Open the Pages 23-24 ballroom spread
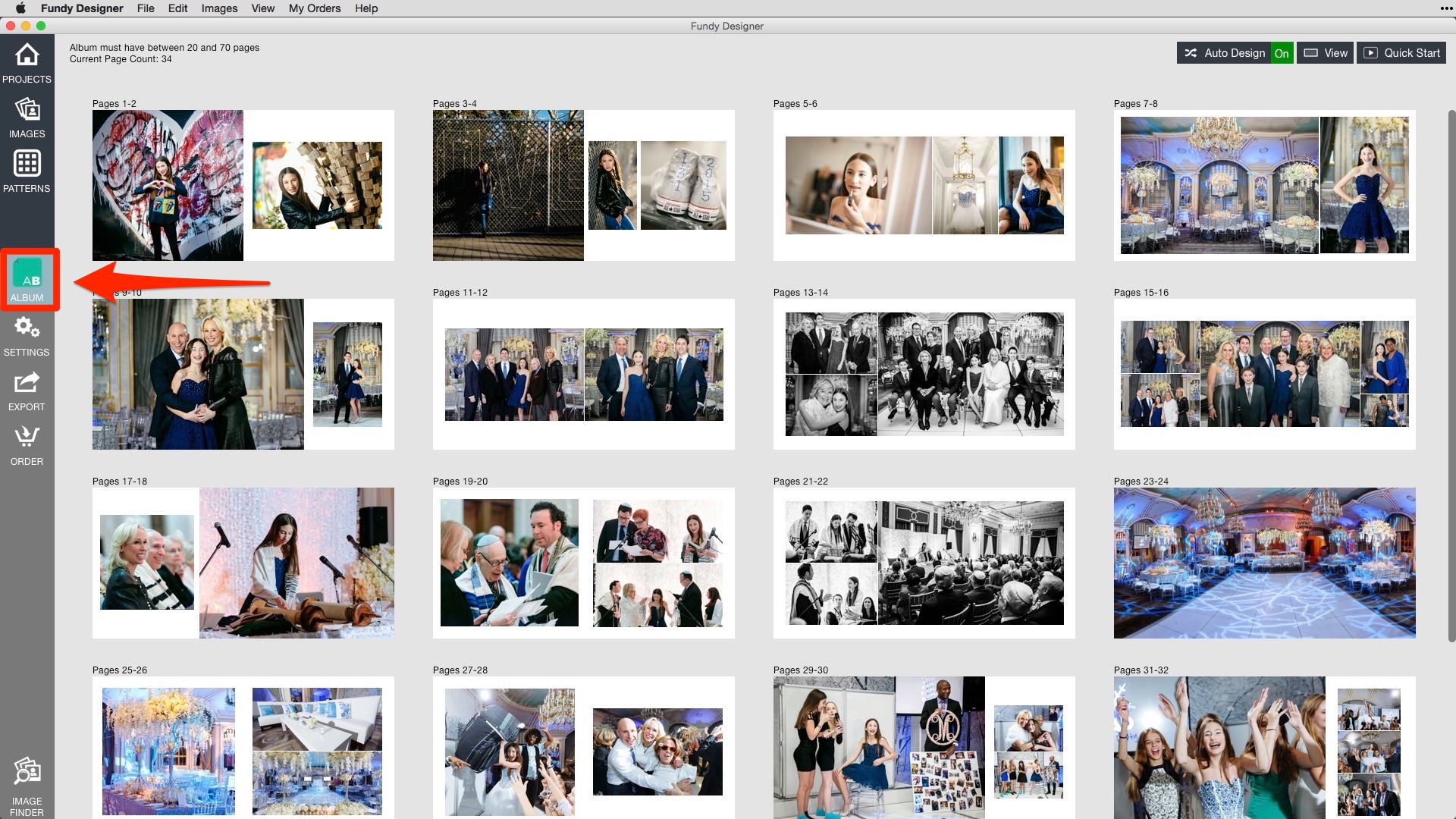This screenshot has height=819, width=1456. [1264, 563]
